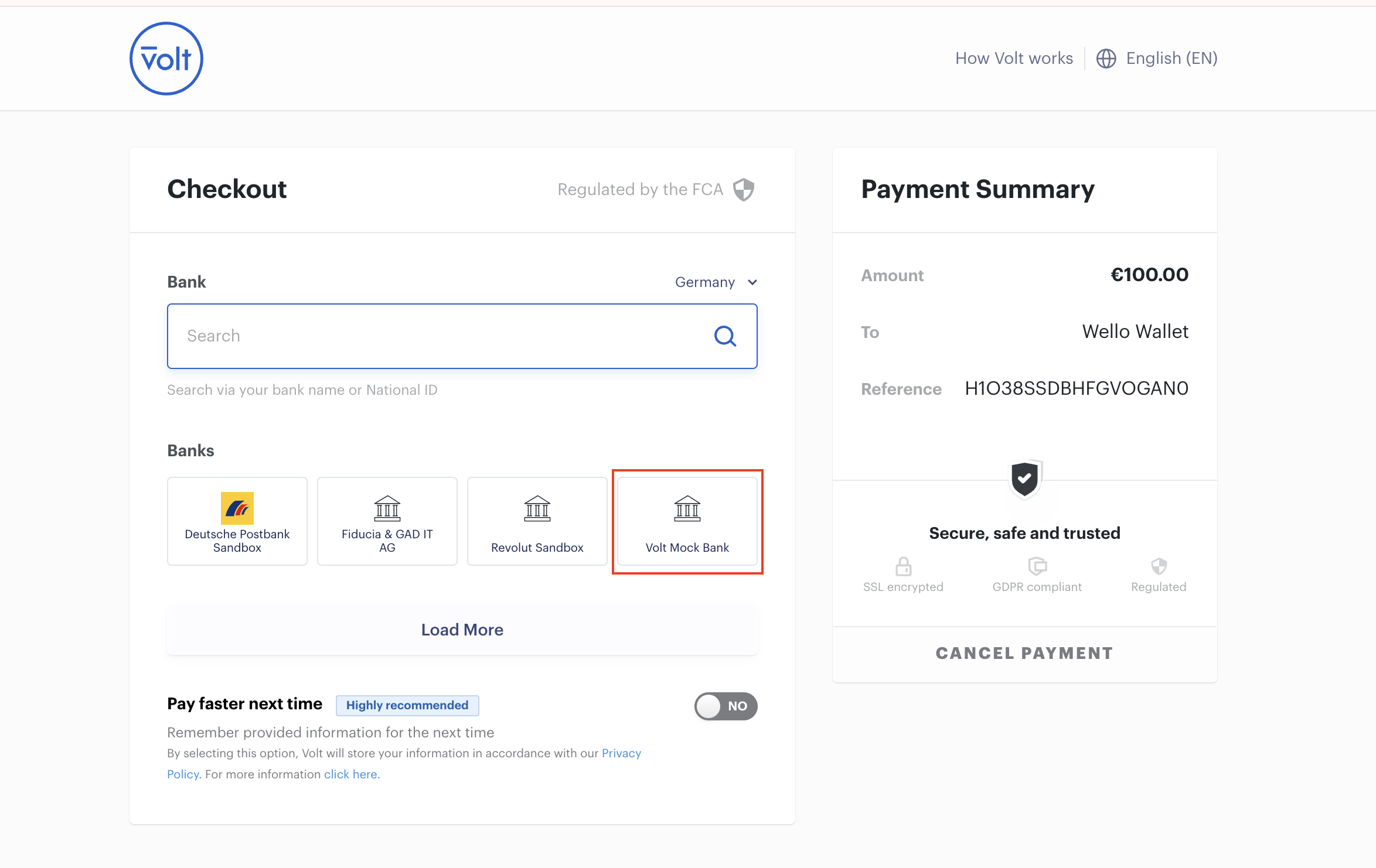
Task: Select Fiducia & GAD IT AG label
Action: [x=387, y=541]
